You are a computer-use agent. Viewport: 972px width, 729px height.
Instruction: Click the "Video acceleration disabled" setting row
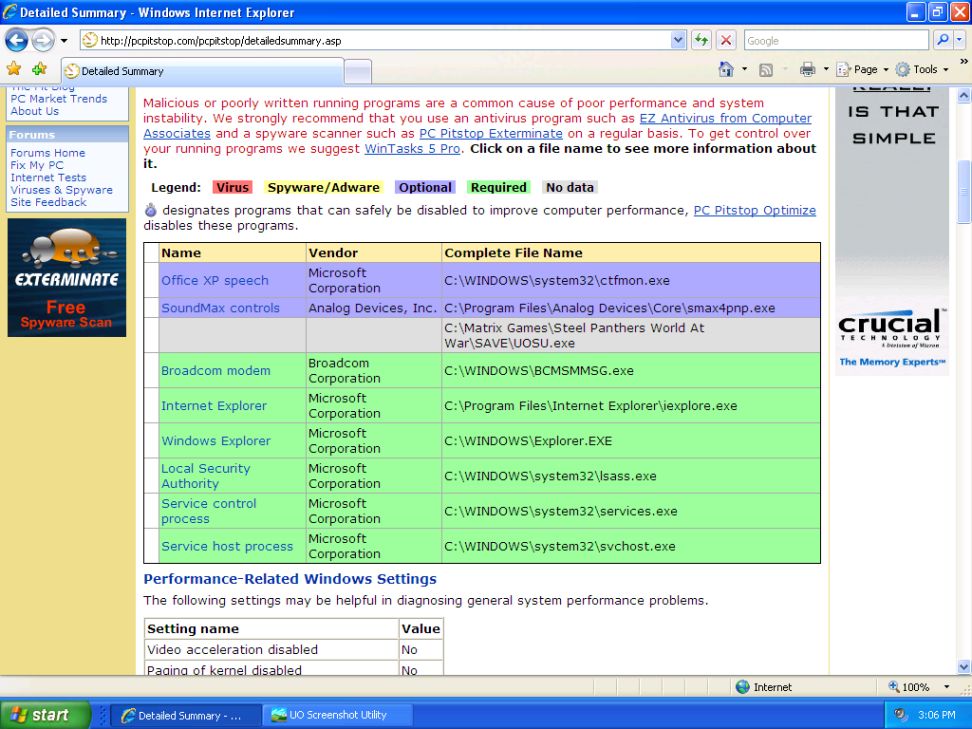click(293, 650)
